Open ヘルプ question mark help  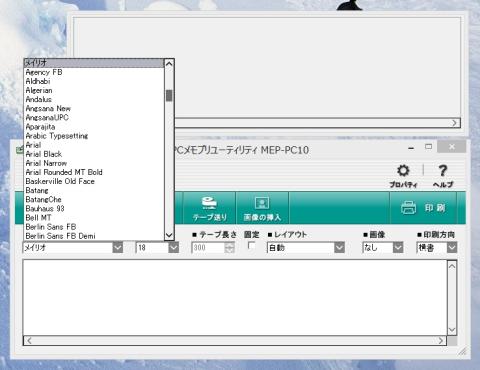click(443, 176)
